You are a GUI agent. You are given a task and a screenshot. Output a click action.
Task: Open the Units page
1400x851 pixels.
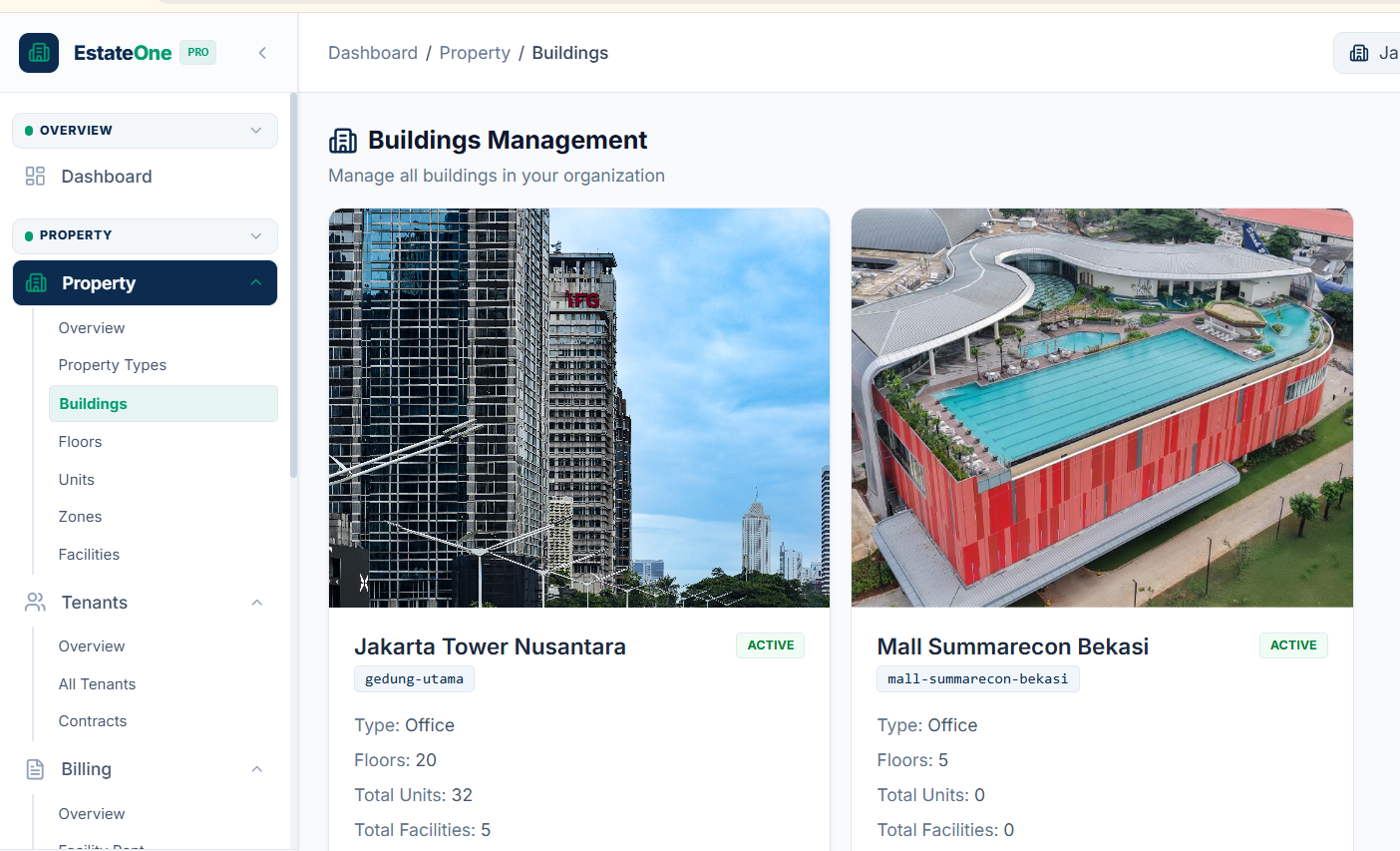tap(77, 480)
